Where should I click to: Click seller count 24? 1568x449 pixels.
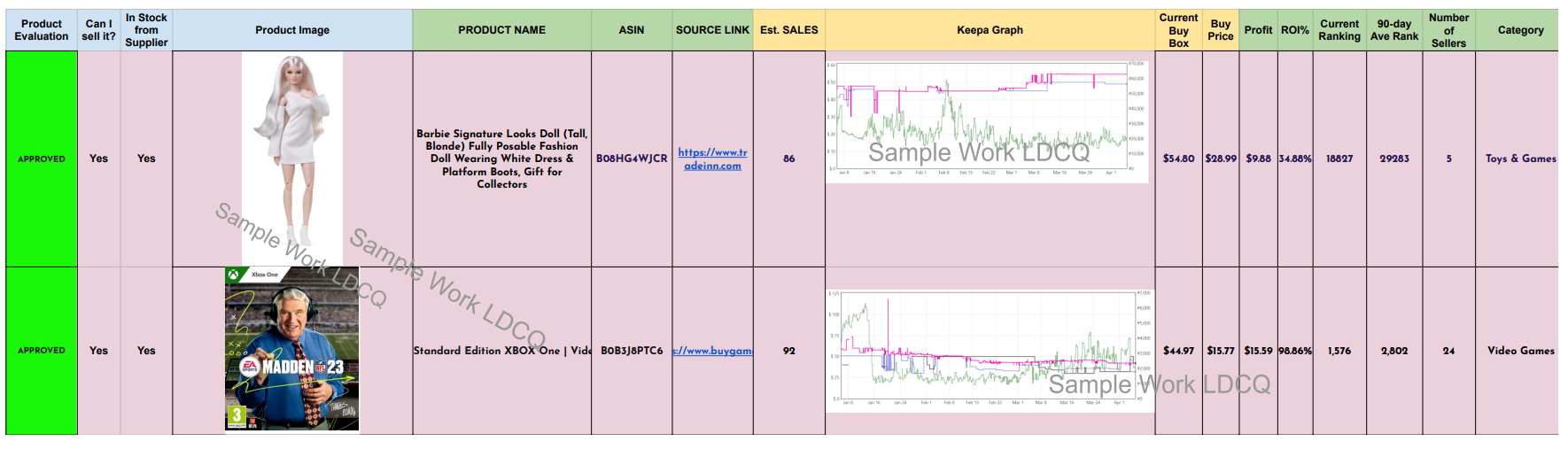pos(1449,351)
